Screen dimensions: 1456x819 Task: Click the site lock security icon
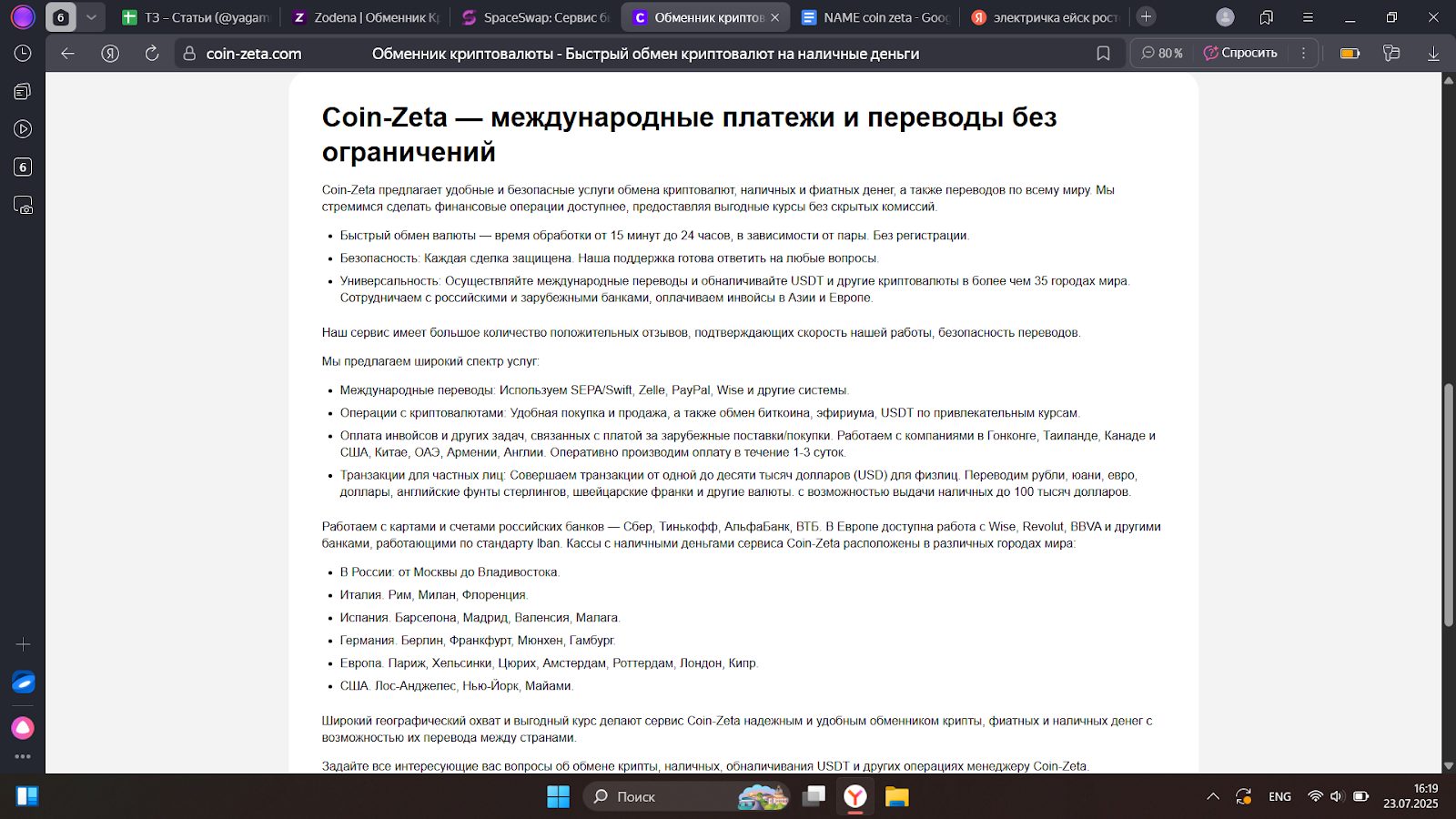[189, 54]
